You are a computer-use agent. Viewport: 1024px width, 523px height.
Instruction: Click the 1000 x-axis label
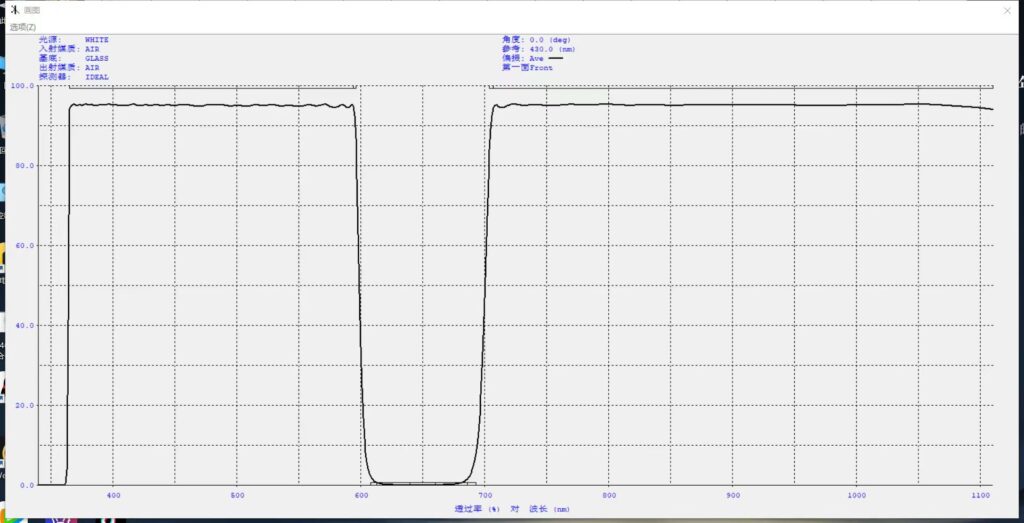coord(856,494)
